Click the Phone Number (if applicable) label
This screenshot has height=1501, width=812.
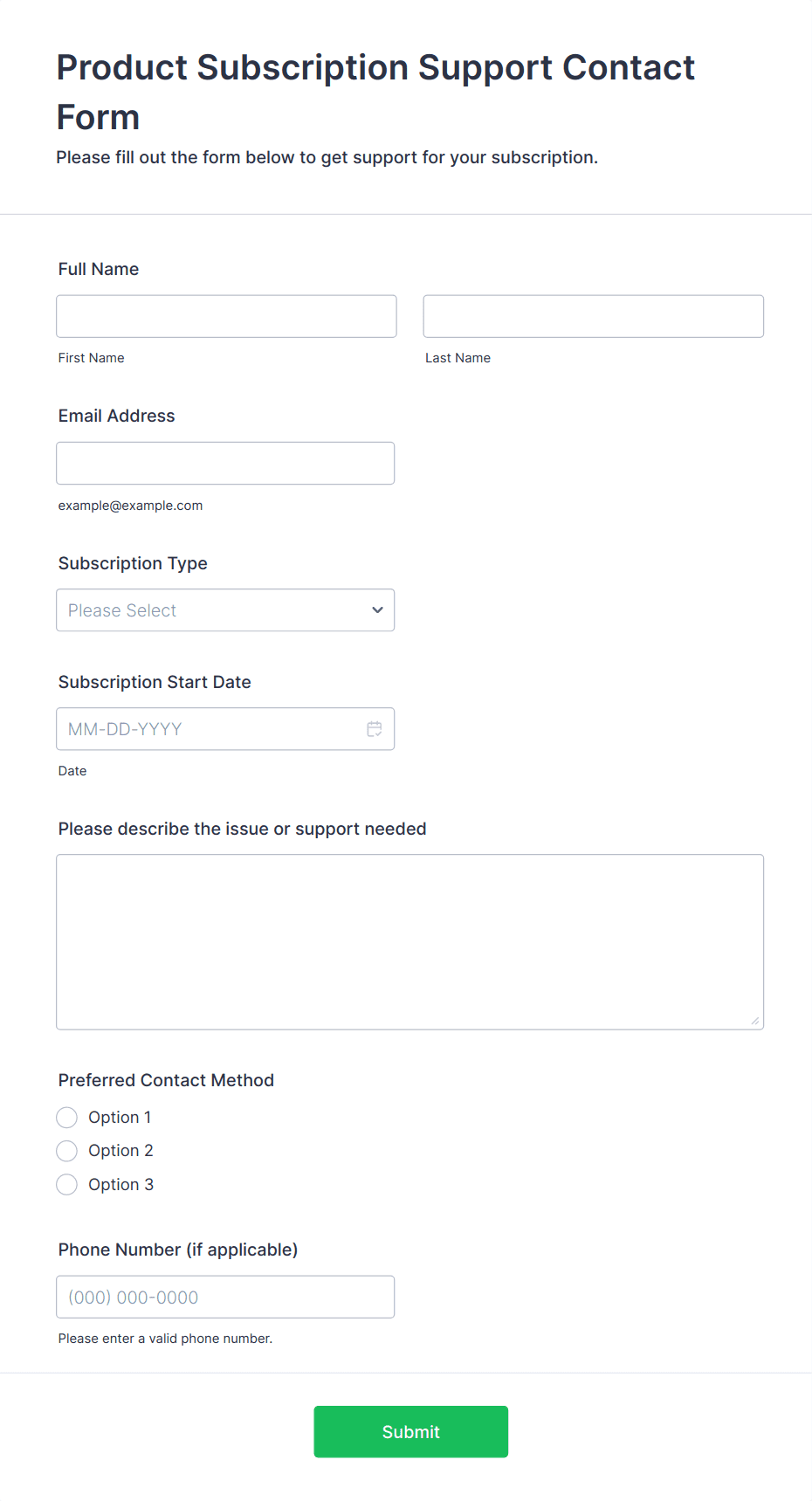click(x=178, y=1250)
